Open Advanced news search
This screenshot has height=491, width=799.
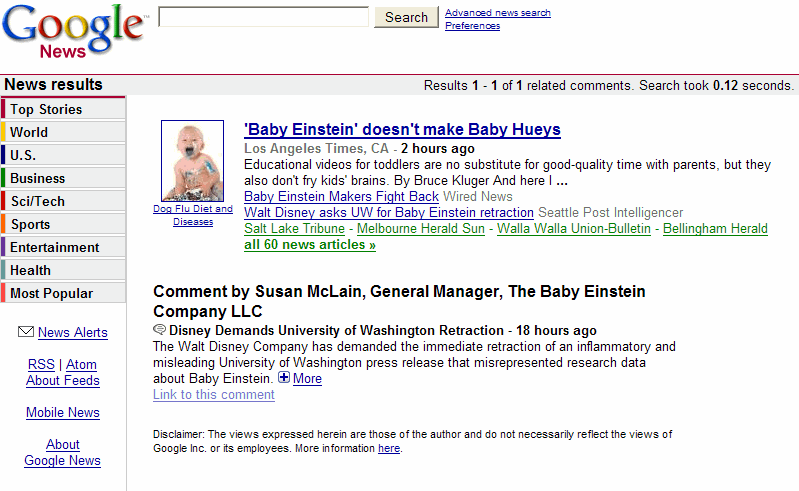coord(498,13)
